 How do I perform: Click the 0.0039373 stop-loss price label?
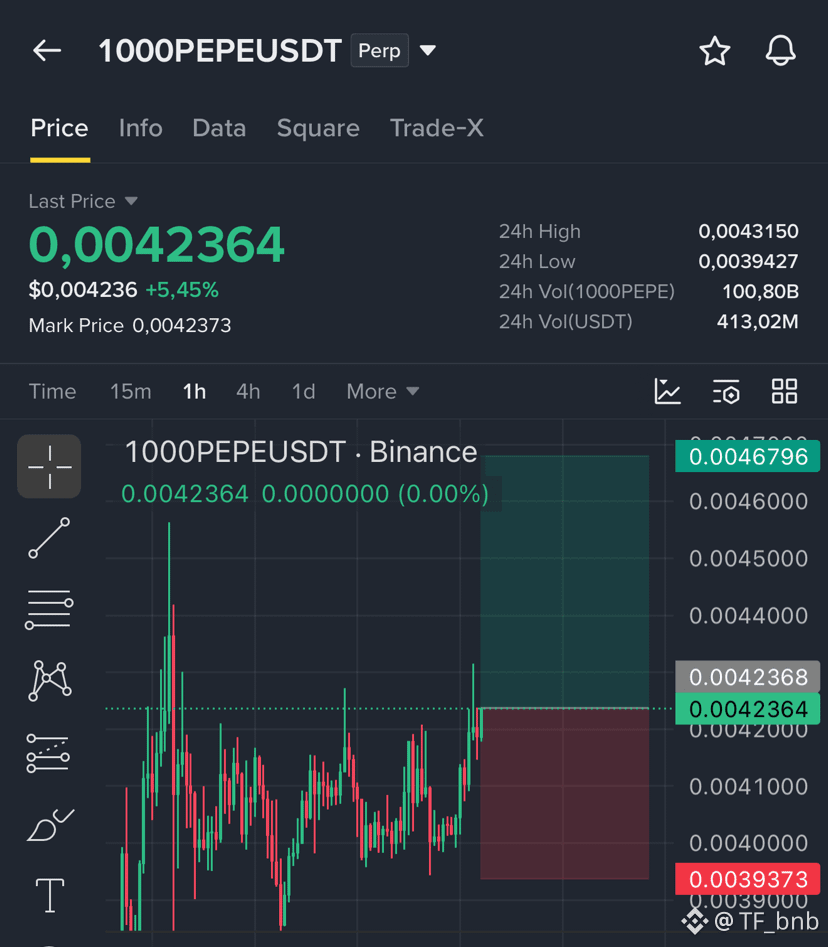tap(748, 879)
